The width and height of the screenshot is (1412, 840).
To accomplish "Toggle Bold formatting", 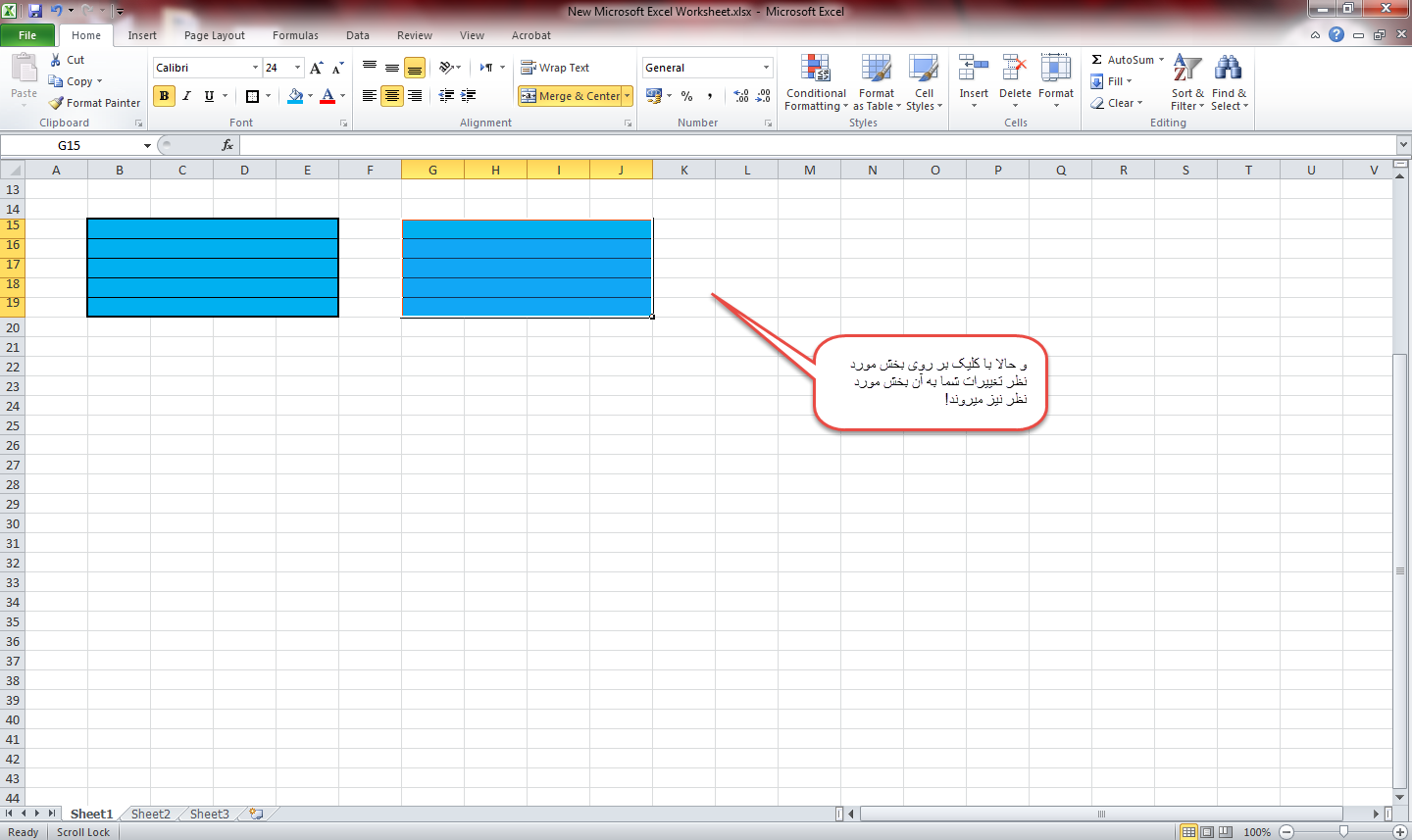I will click(x=164, y=96).
